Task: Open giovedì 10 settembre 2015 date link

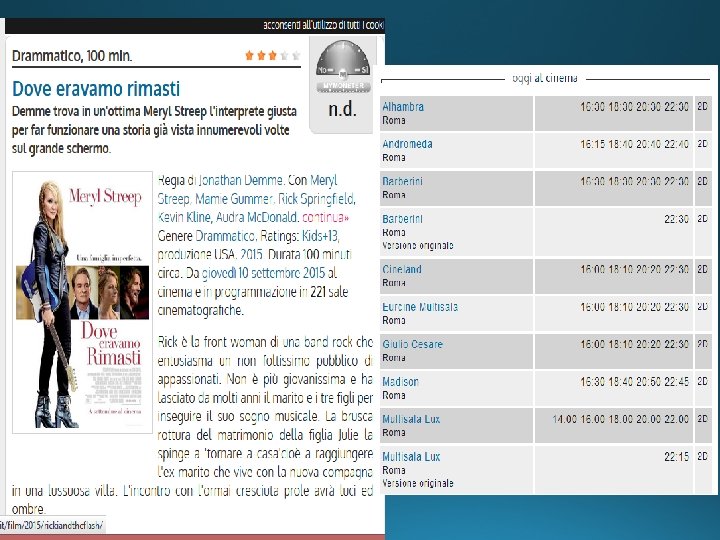Action: (x=264, y=273)
